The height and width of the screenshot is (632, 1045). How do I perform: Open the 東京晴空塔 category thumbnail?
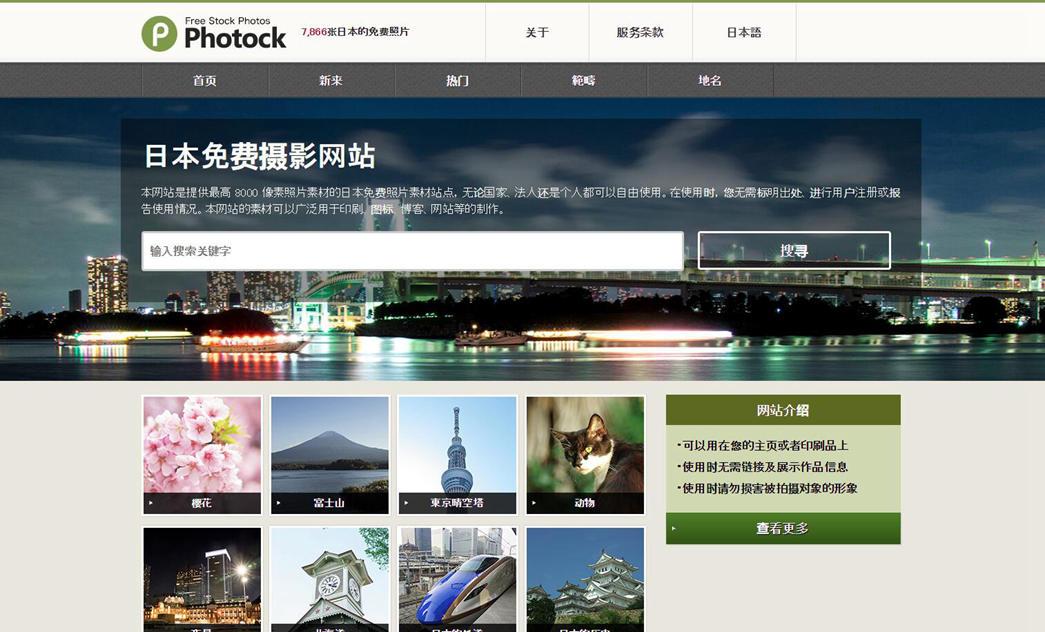tap(457, 455)
